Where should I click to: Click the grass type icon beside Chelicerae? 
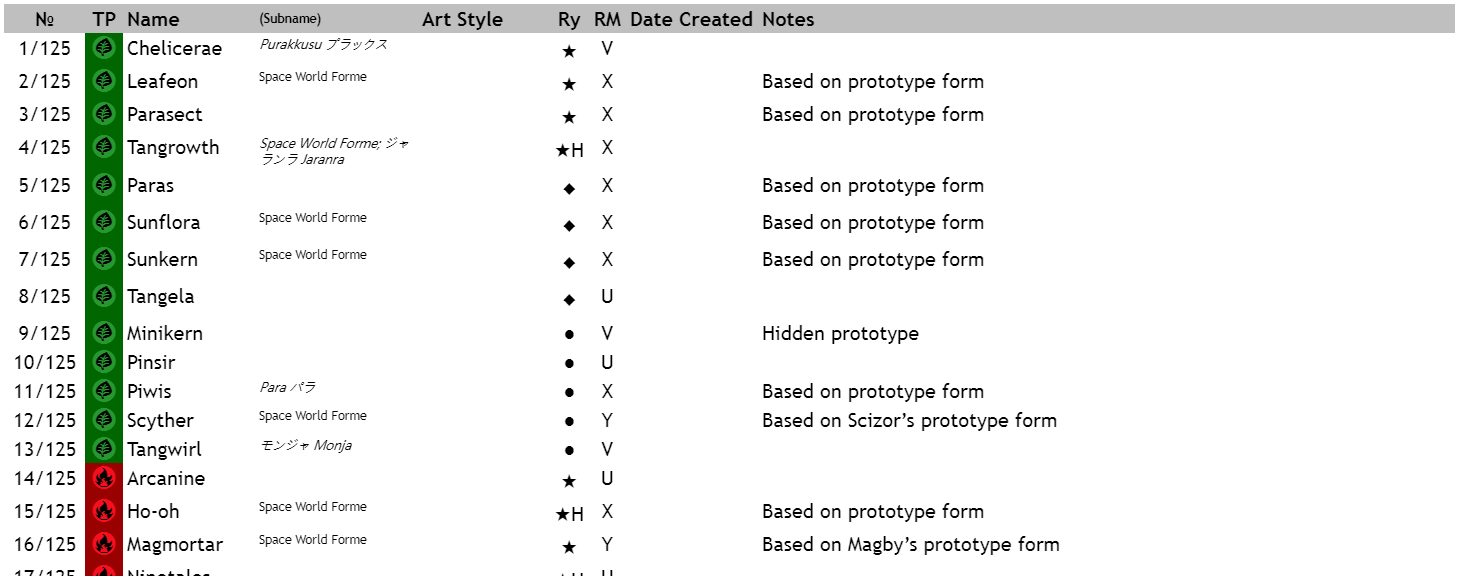click(x=104, y=47)
